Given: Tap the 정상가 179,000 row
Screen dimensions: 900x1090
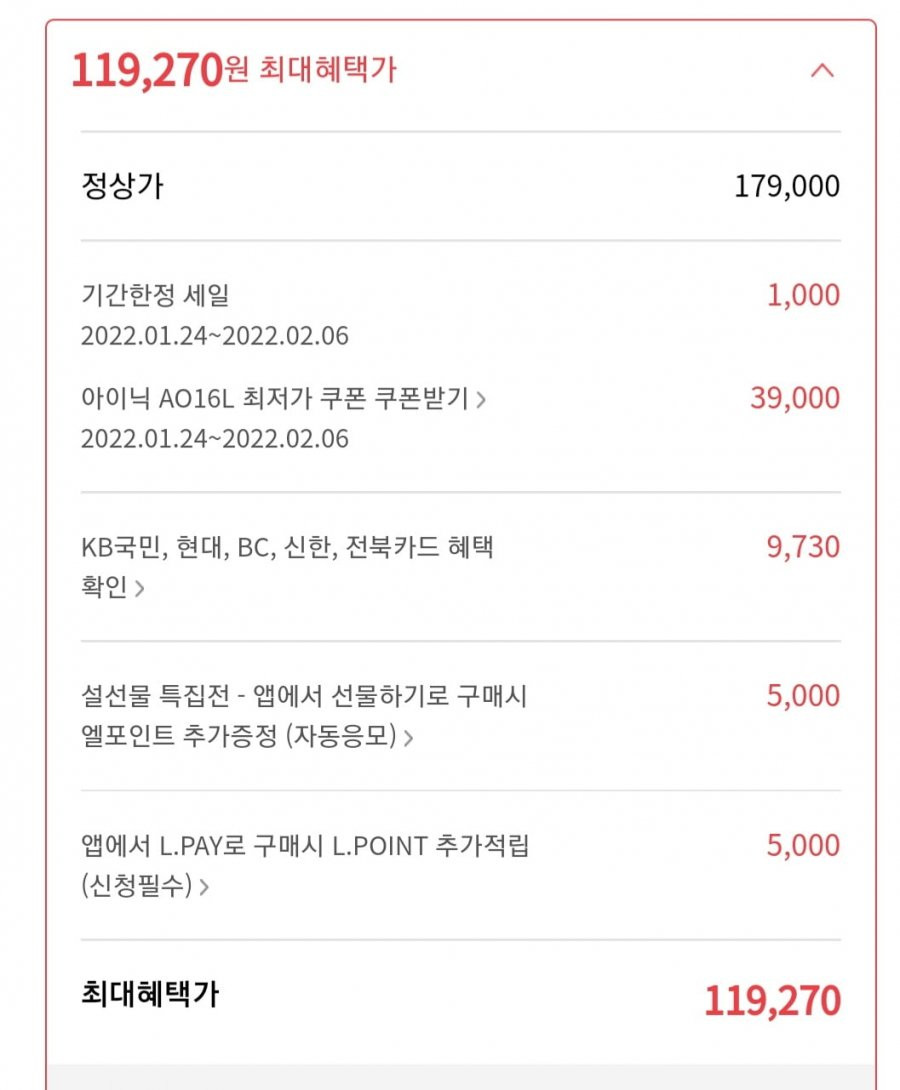Looking at the screenshot, I should click(461, 186).
